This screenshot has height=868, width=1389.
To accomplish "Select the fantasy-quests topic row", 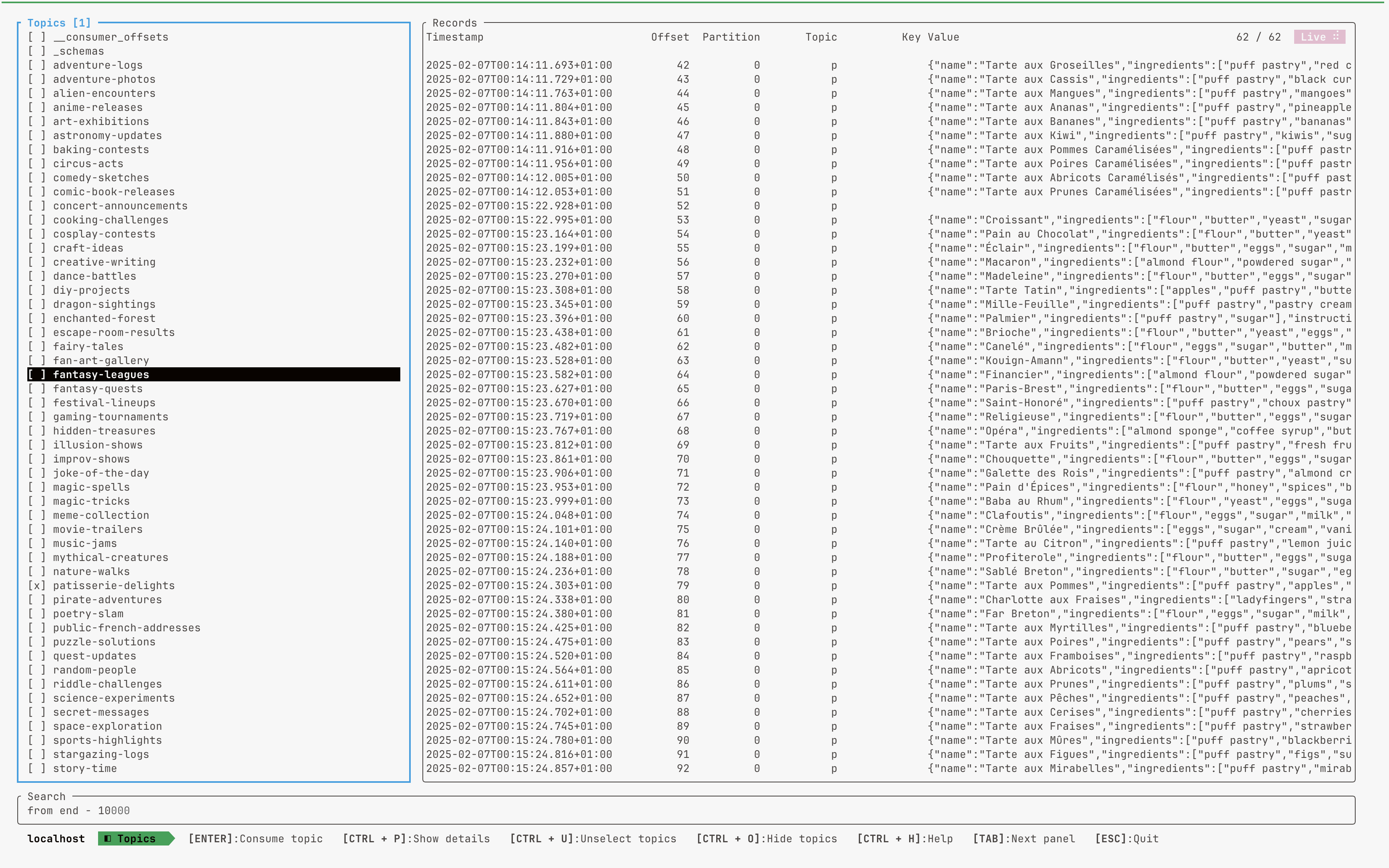I will [x=213, y=389].
